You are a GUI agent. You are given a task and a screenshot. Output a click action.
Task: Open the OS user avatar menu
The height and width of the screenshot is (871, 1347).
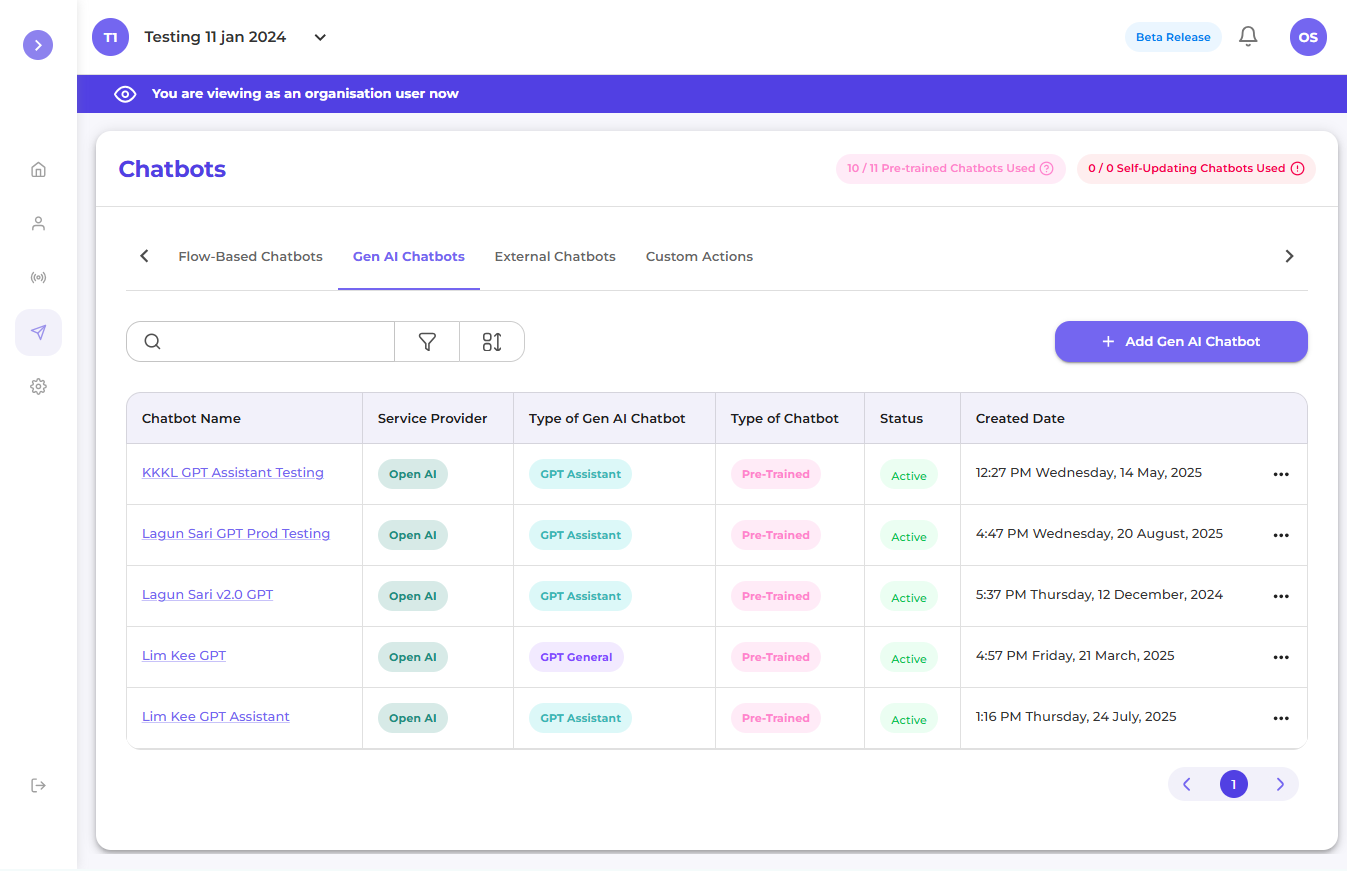click(1308, 37)
